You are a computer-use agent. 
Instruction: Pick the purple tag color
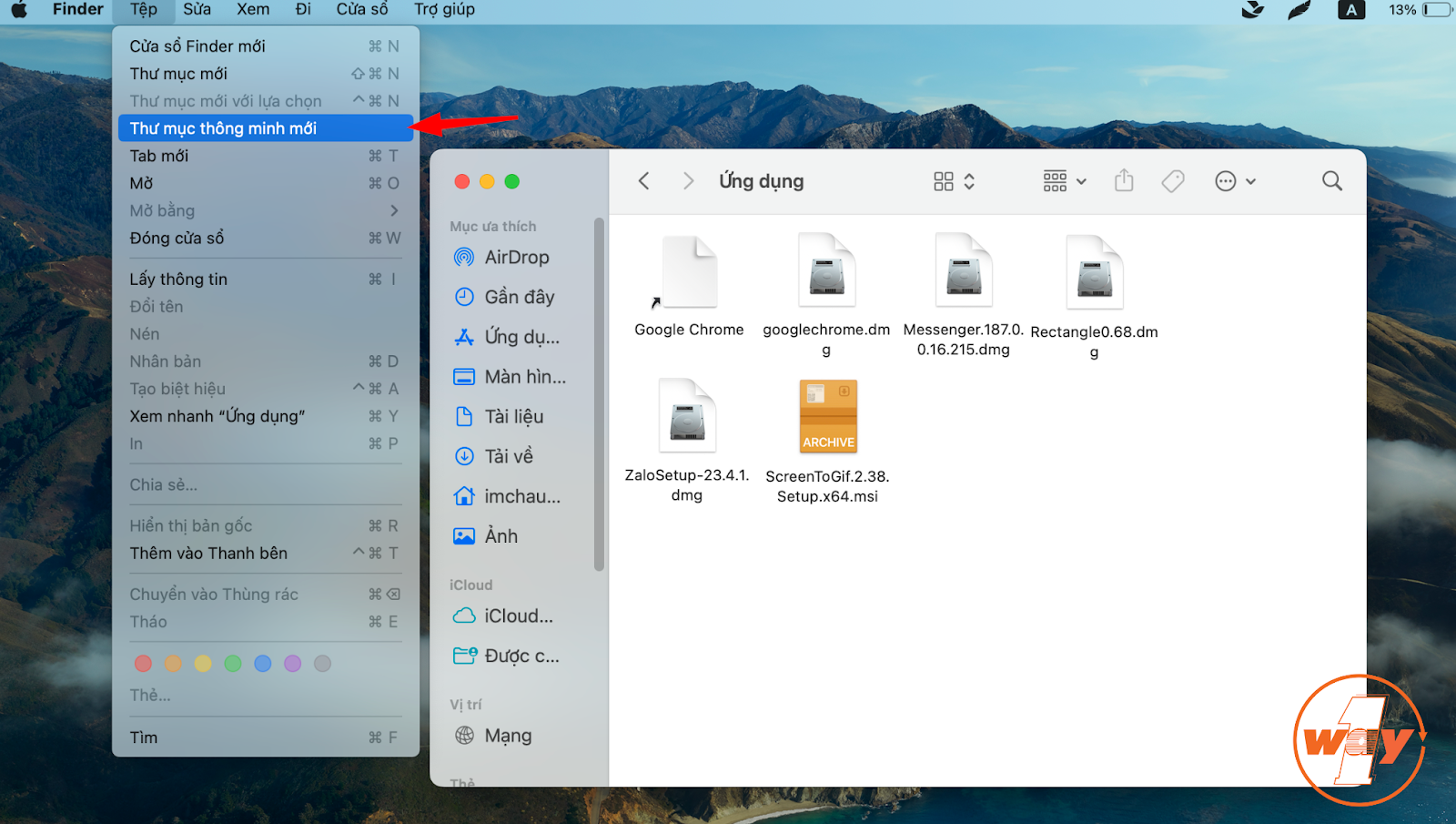click(x=292, y=664)
